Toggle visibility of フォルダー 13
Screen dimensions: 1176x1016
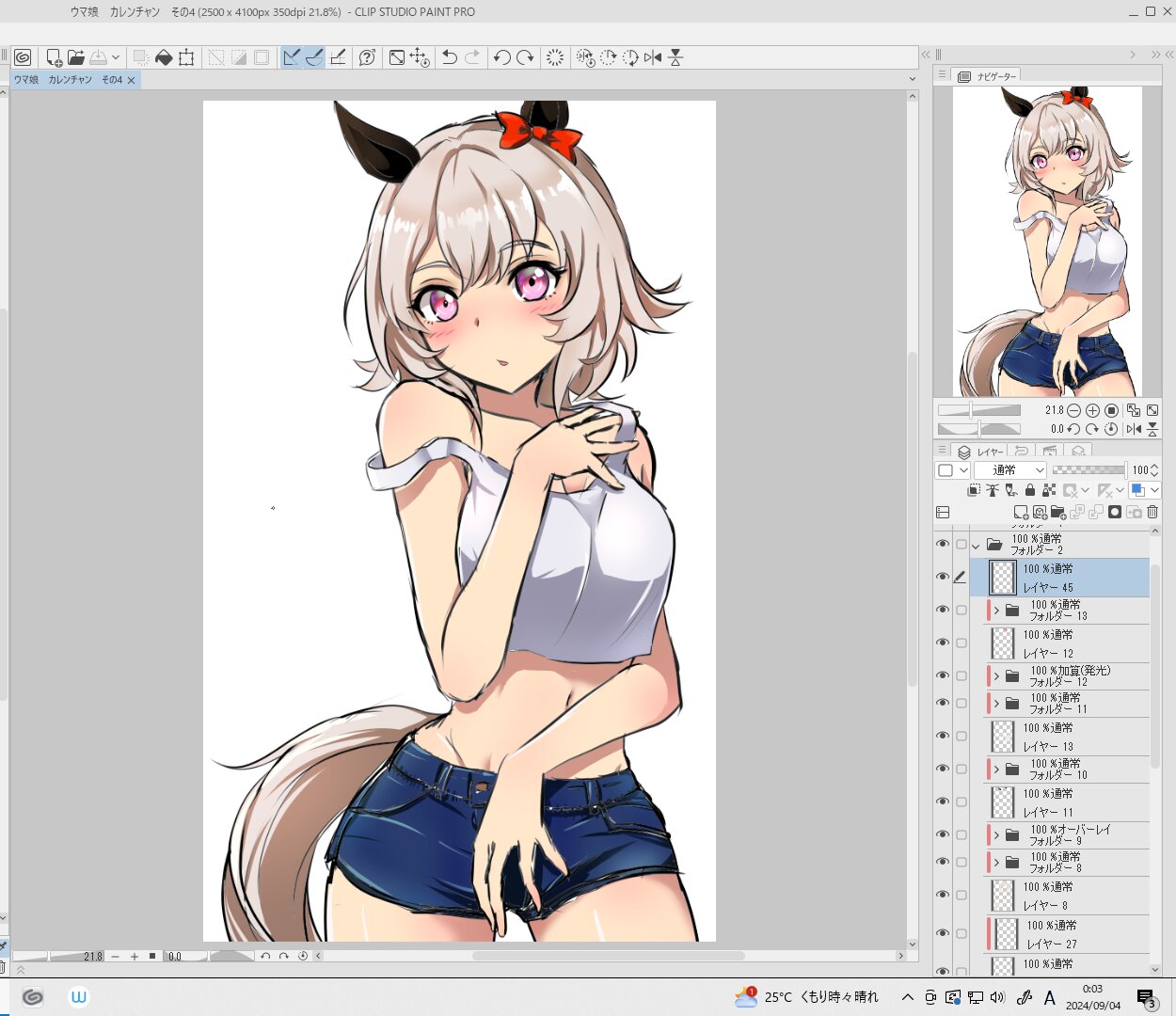tap(942, 610)
